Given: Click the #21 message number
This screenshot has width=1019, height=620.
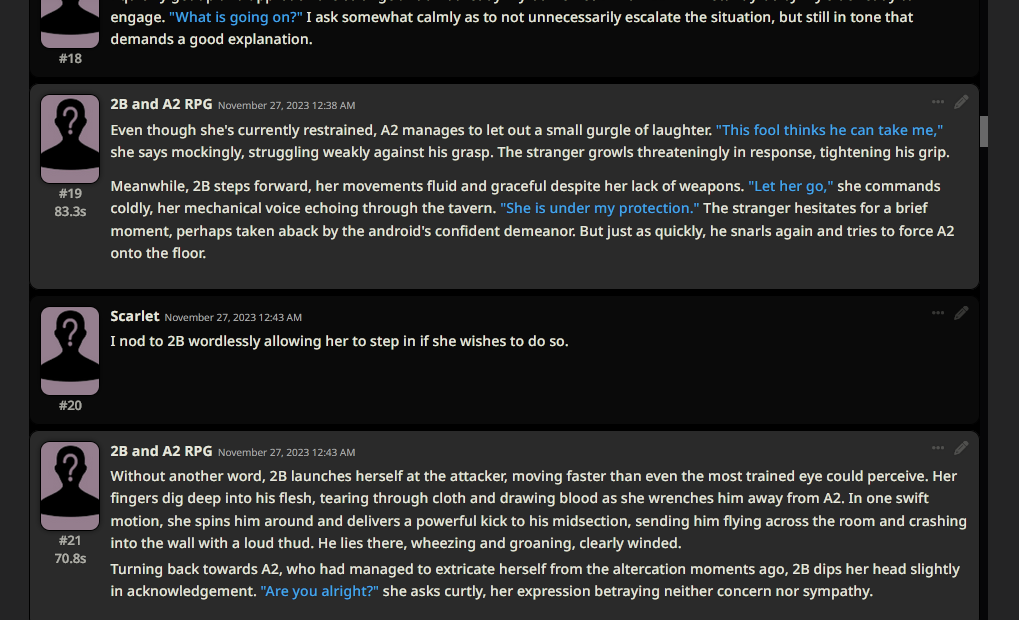Looking at the screenshot, I should pos(70,540).
